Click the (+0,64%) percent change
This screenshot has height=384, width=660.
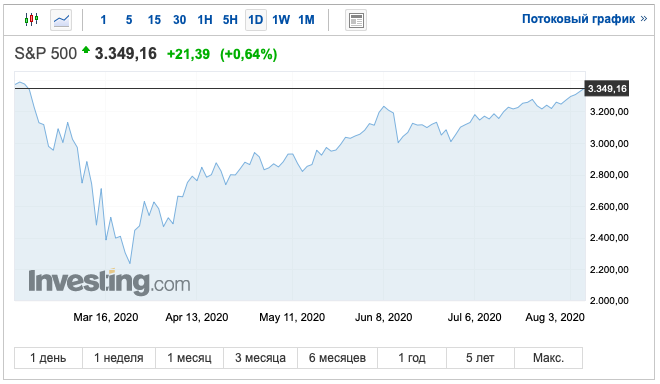pyautogui.click(x=248, y=54)
